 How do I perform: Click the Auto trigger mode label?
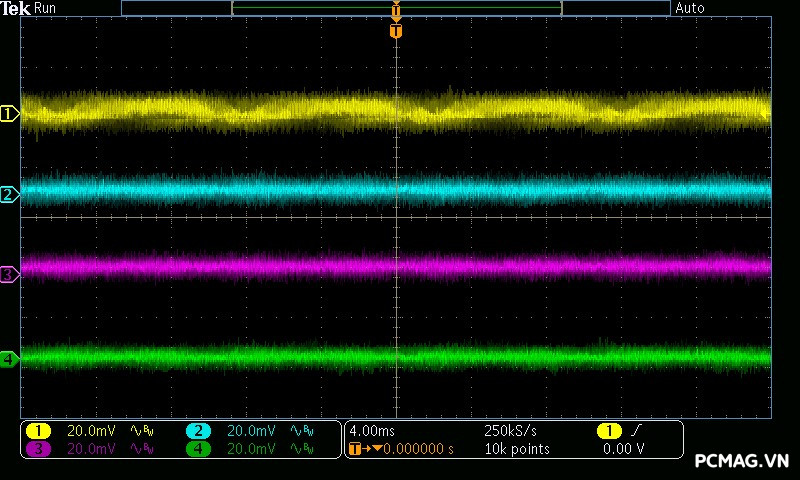pos(690,8)
